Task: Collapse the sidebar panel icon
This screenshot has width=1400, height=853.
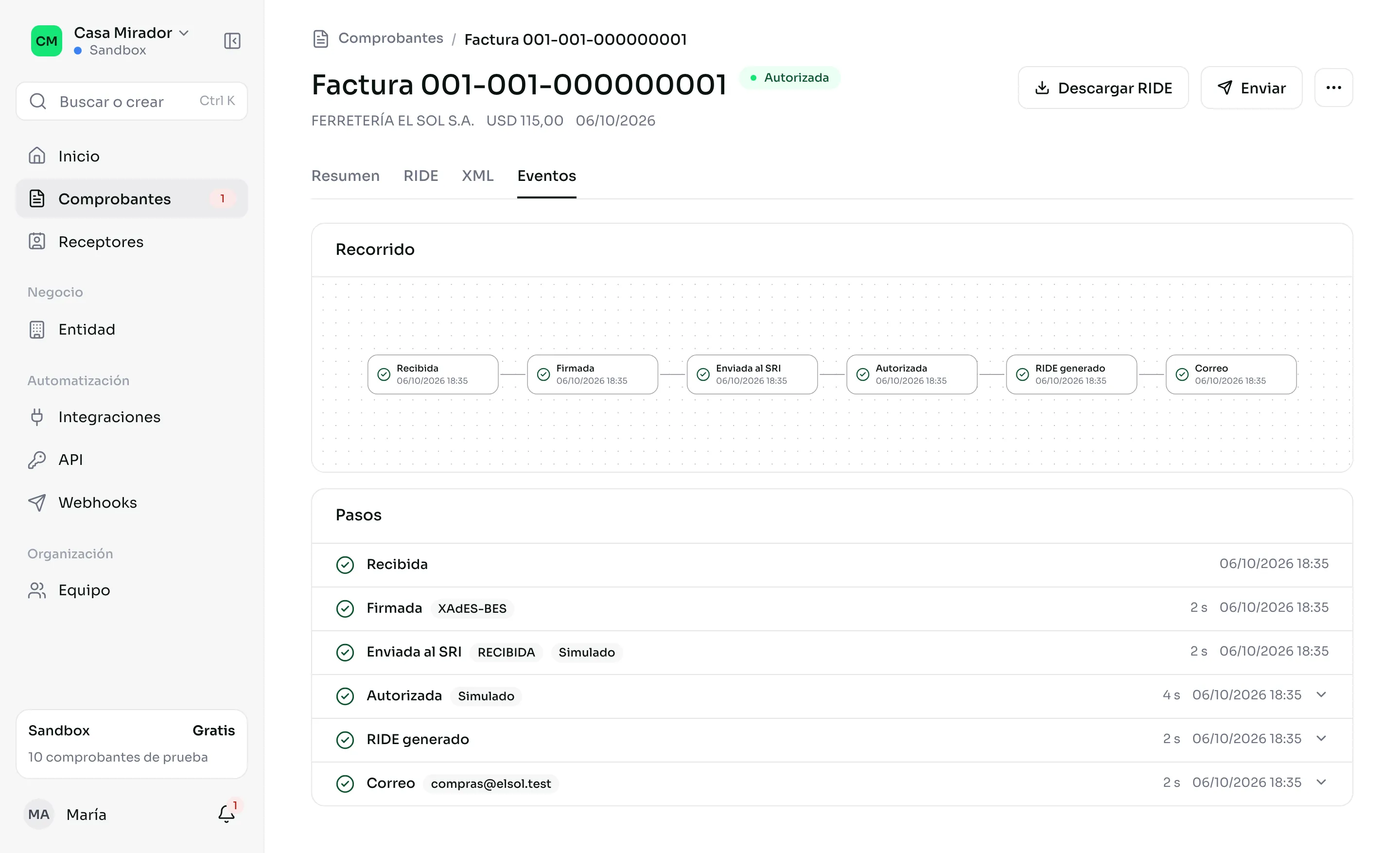Action: click(x=232, y=41)
